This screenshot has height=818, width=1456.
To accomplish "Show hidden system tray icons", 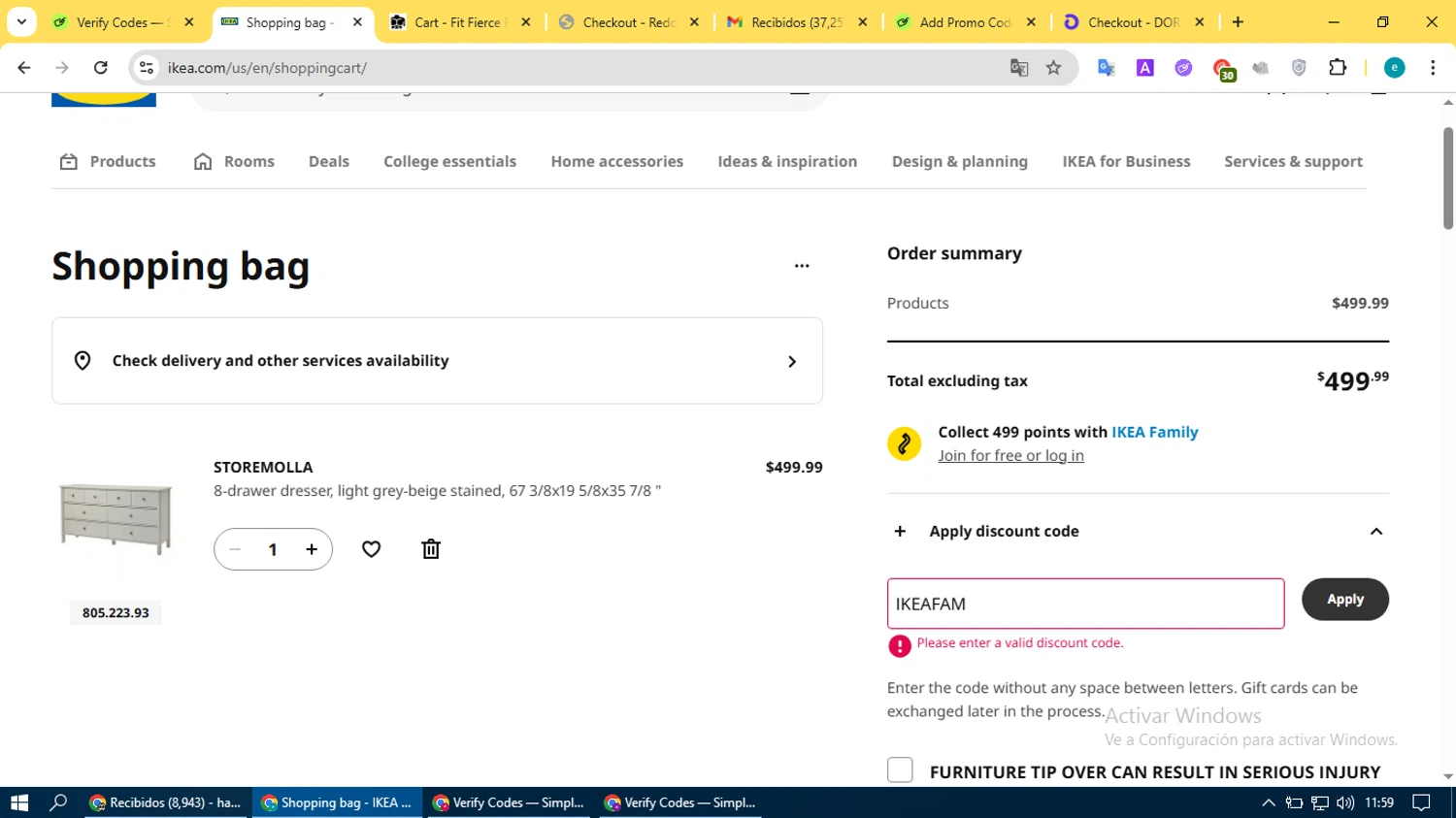I will [1268, 802].
